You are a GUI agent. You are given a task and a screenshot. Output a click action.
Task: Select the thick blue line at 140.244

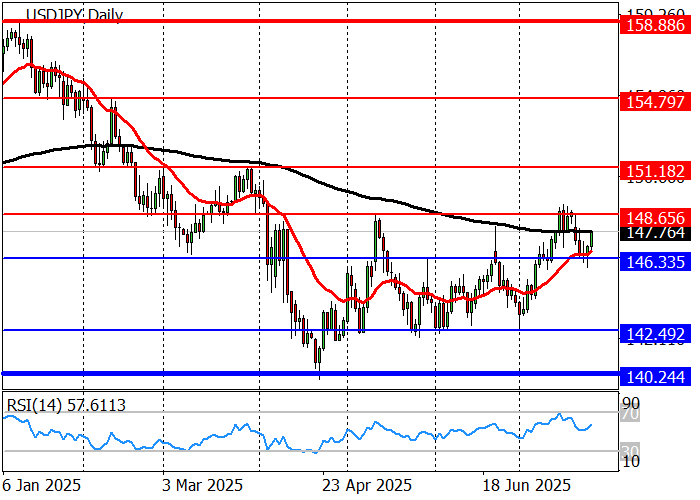300,373
